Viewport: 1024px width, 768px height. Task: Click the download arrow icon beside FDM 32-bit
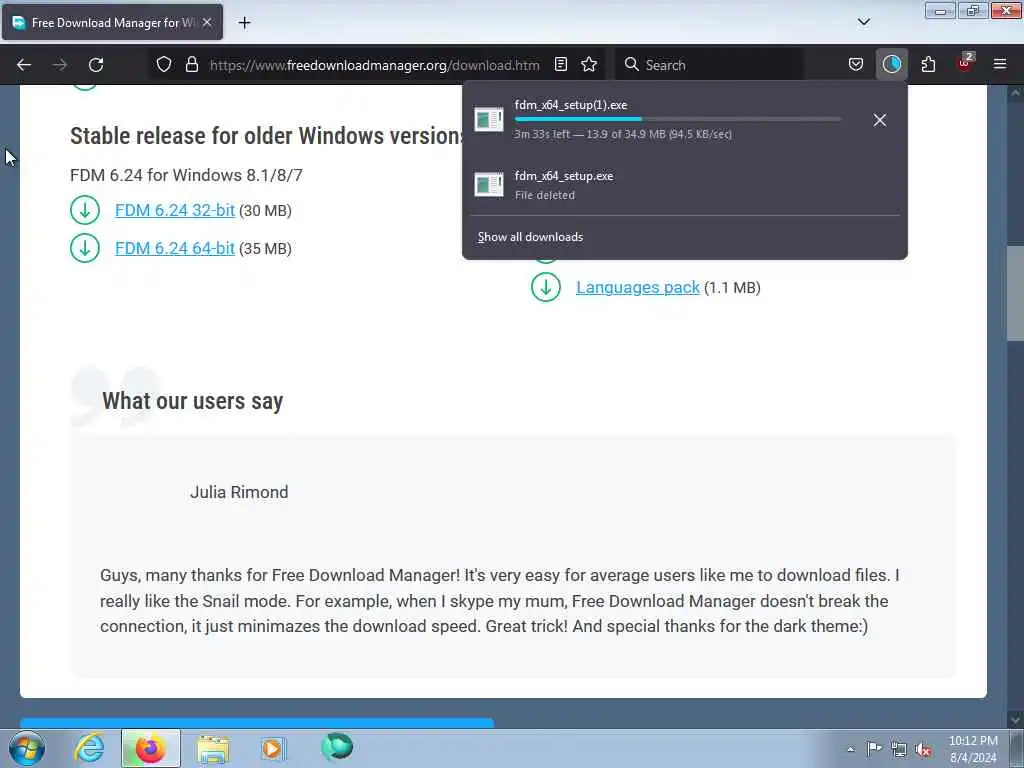[85, 210]
